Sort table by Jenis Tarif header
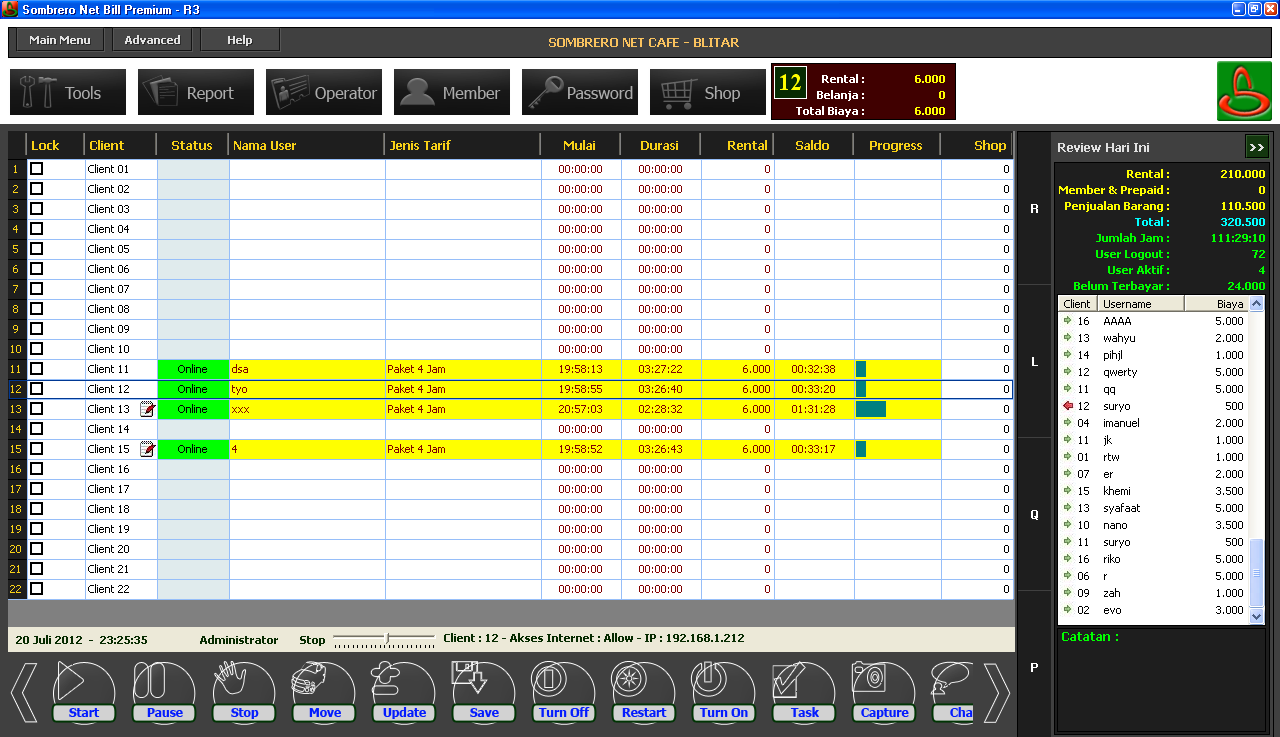This screenshot has height=737, width=1280. coord(462,145)
